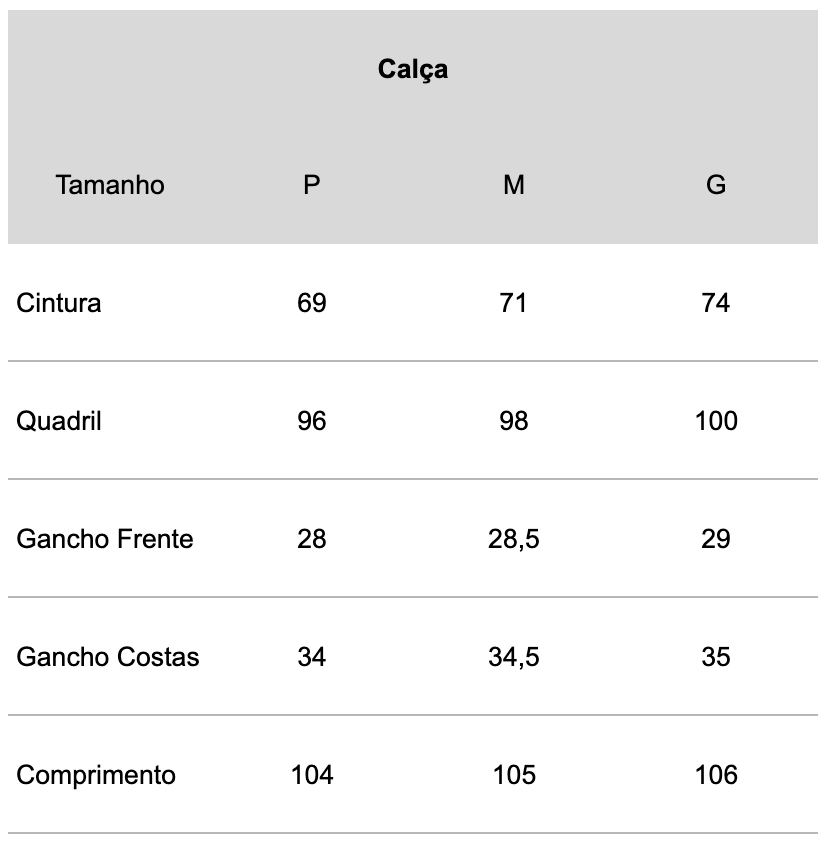Select size column header P
This screenshot has width=830, height=850.
click(312, 185)
